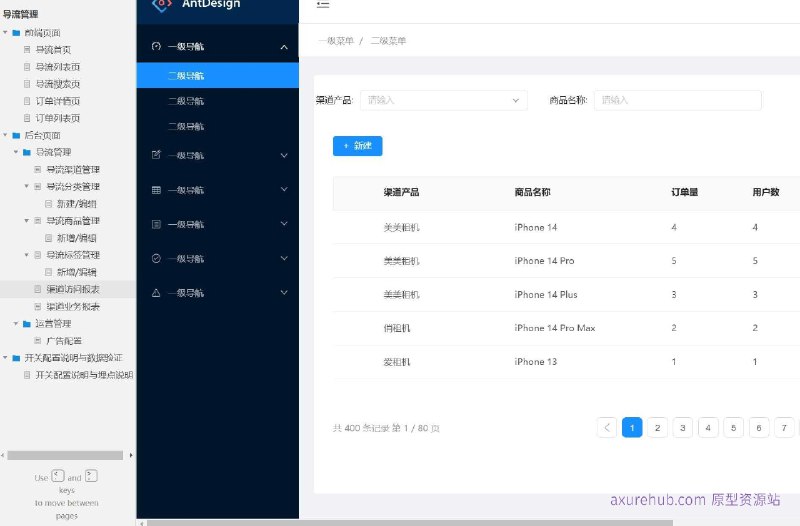The height and width of the screenshot is (526, 800).
Task: Collapse the 导流分类管理 tree node arrow
Action: click(x=27, y=186)
